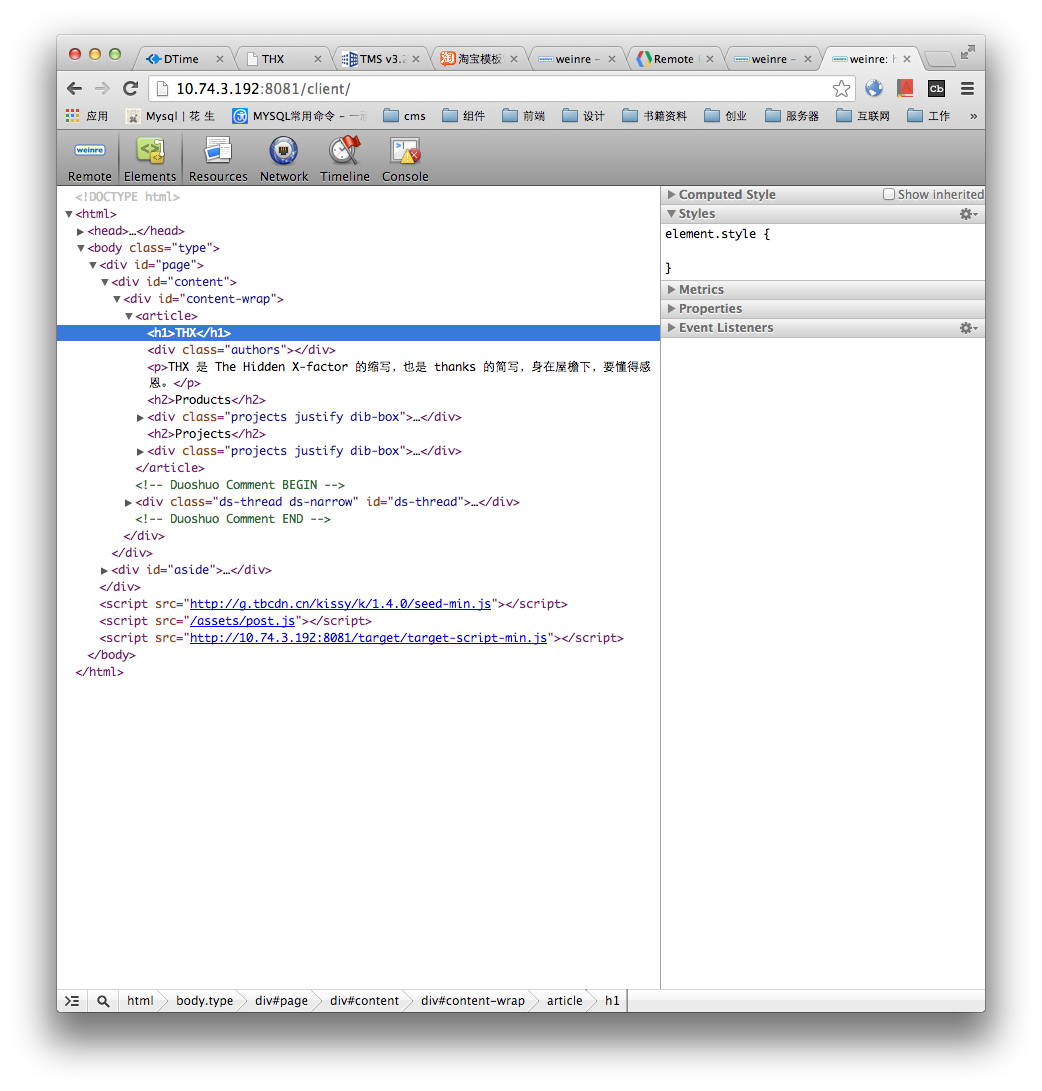Open the cms bookmarks folder

click(x=404, y=116)
